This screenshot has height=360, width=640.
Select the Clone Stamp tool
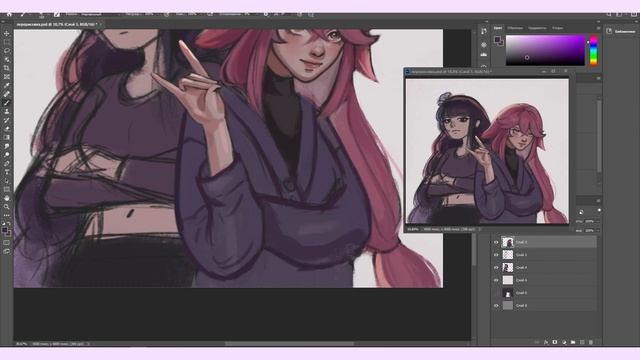(x=7, y=111)
